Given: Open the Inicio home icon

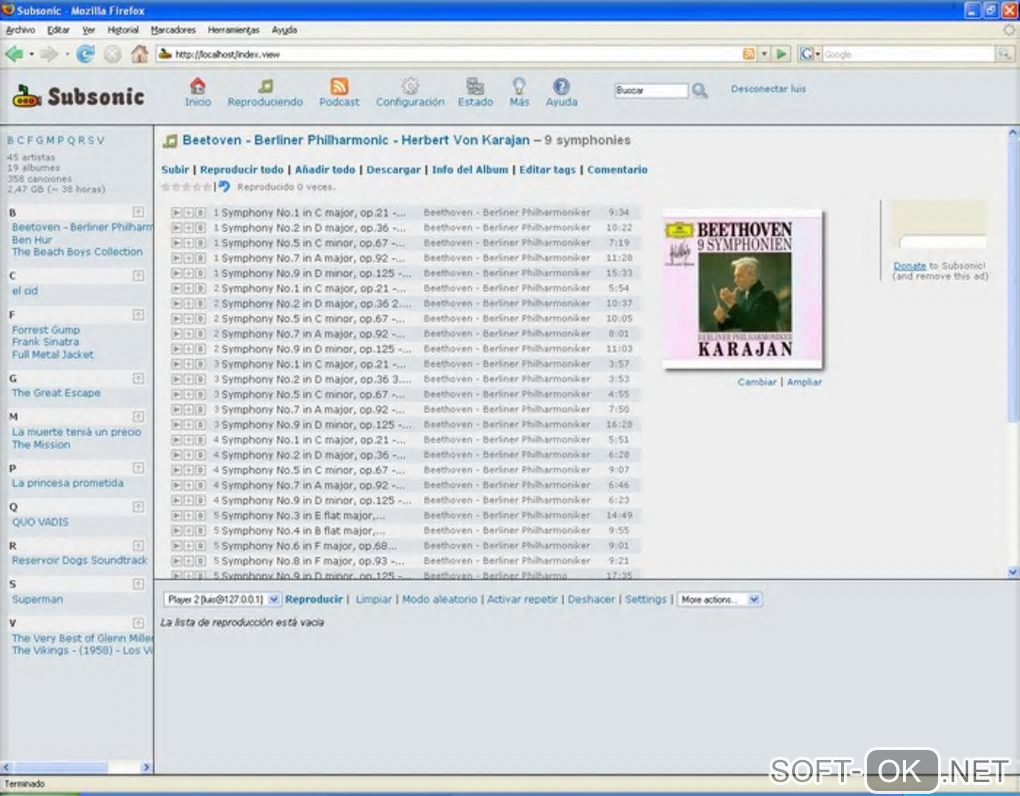Looking at the screenshot, I should point(198,86).
